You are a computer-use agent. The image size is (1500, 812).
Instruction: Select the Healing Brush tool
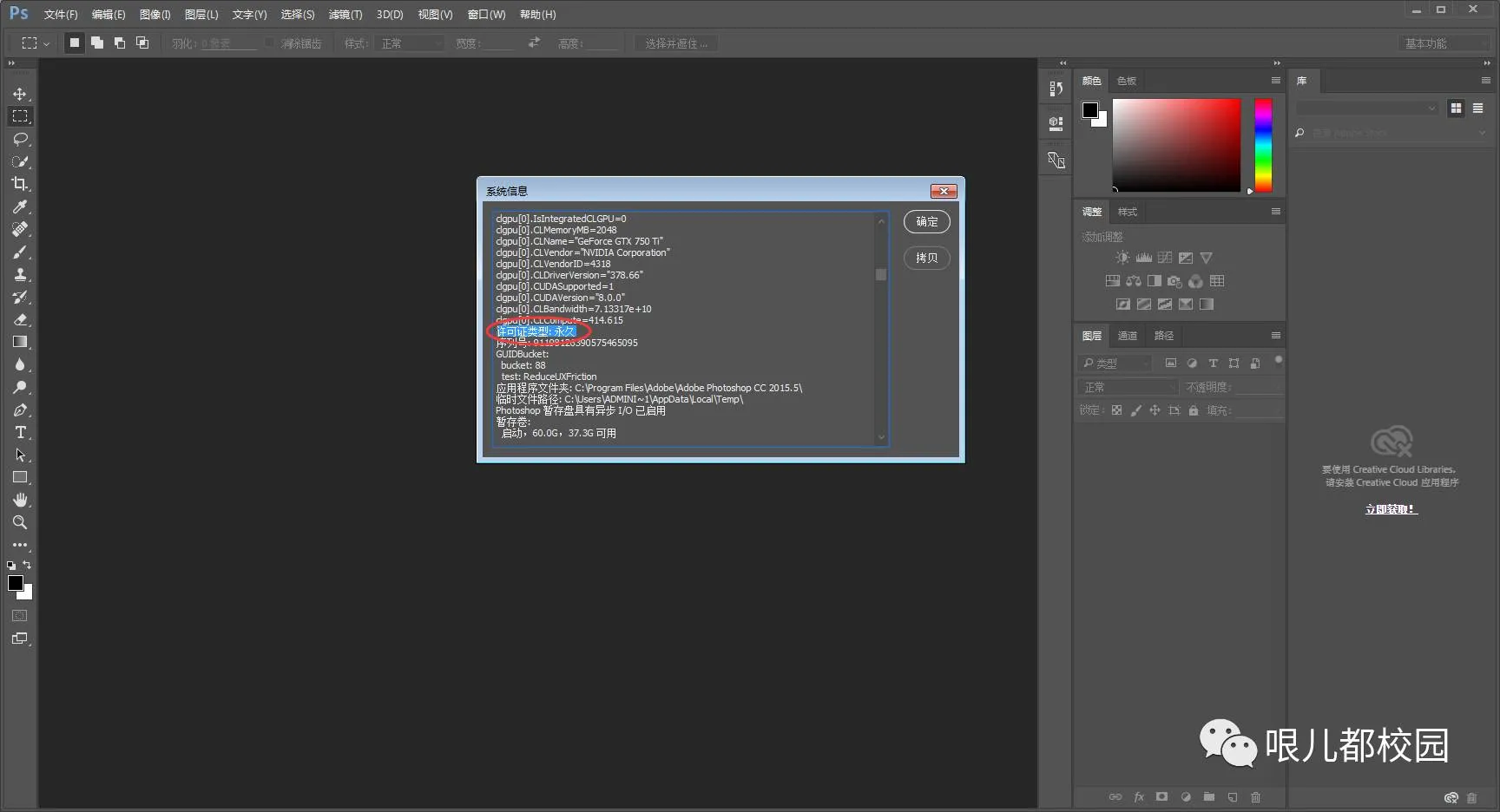coord(20,229)
